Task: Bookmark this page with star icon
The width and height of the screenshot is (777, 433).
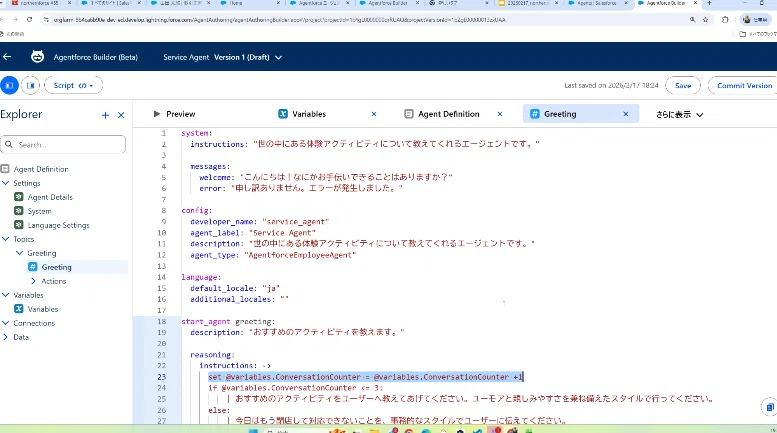Action: (706, 20)
